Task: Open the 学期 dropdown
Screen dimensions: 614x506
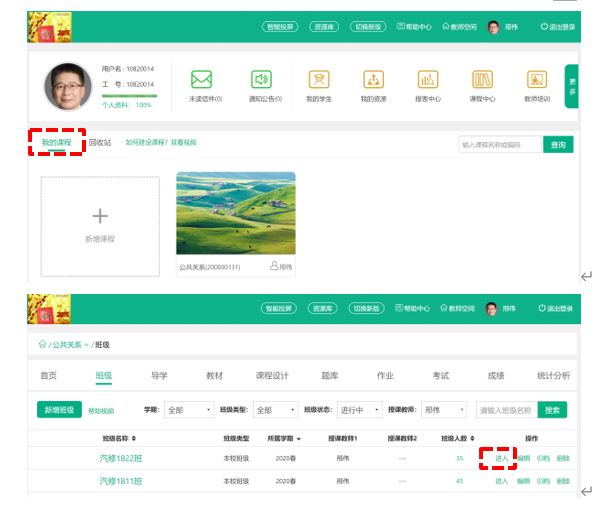Action: pos(190,410)
